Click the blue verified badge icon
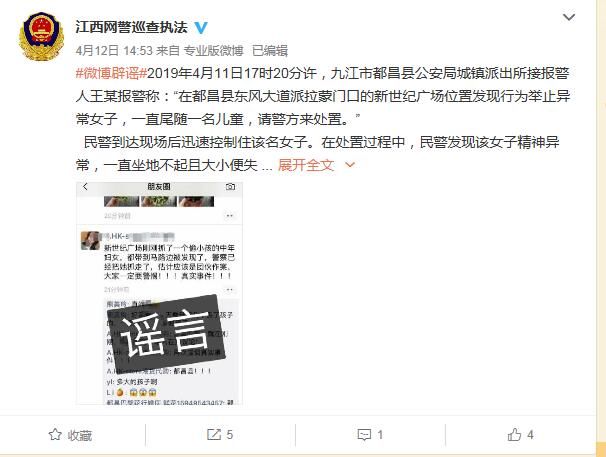The image size is (606, 457). [201, 27]
